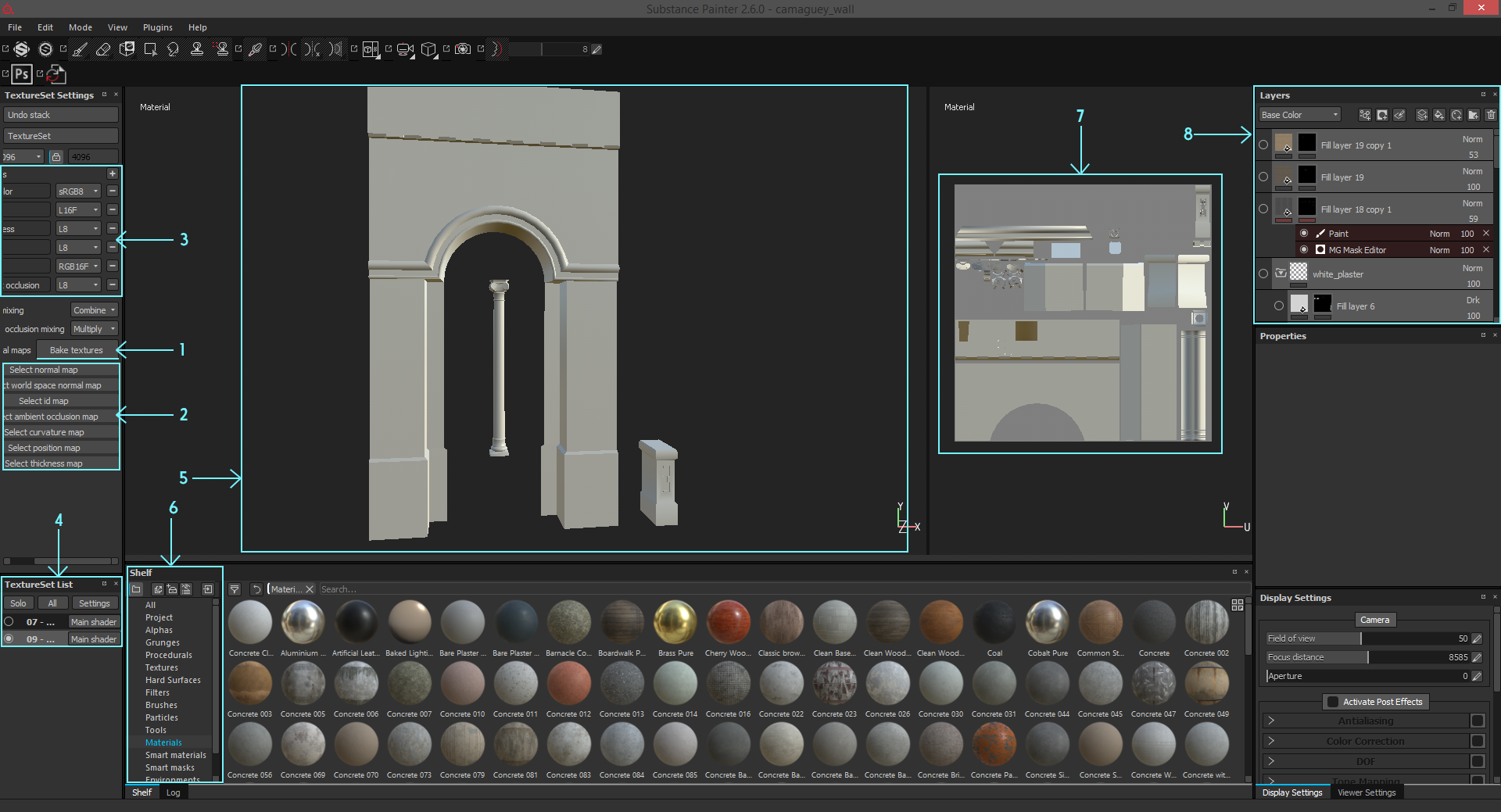Click Select normal map button

[x=61, y=370]
